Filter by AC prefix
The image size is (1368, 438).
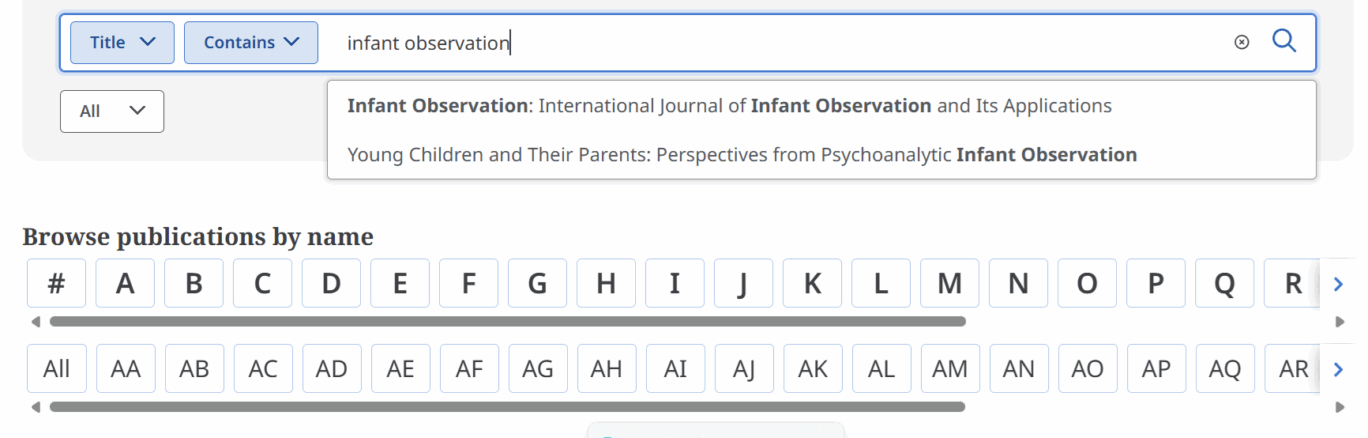tap(263, 369)
